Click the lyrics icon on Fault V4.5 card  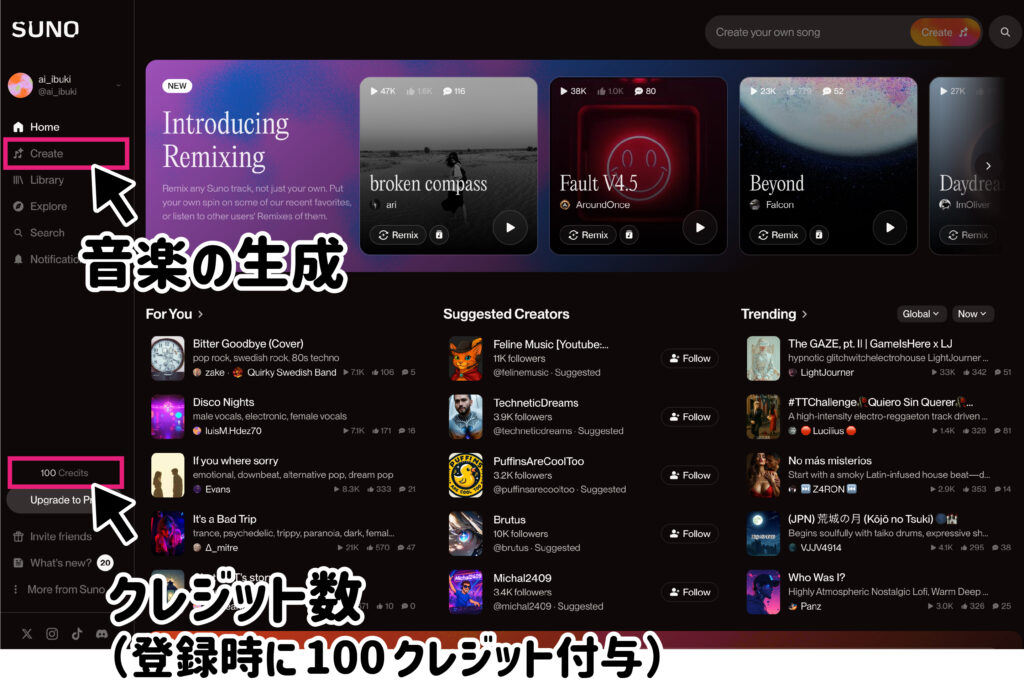tap(629, 235)
